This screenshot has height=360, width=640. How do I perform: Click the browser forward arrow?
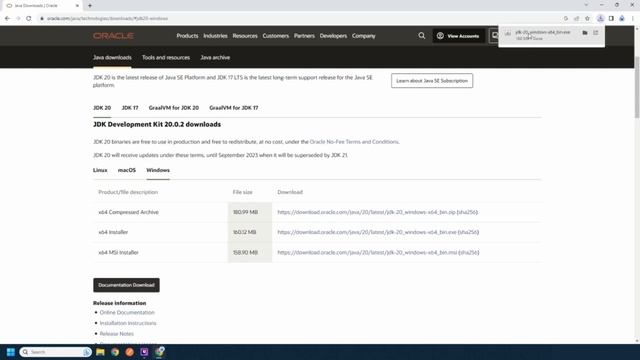tap(18, 18)
